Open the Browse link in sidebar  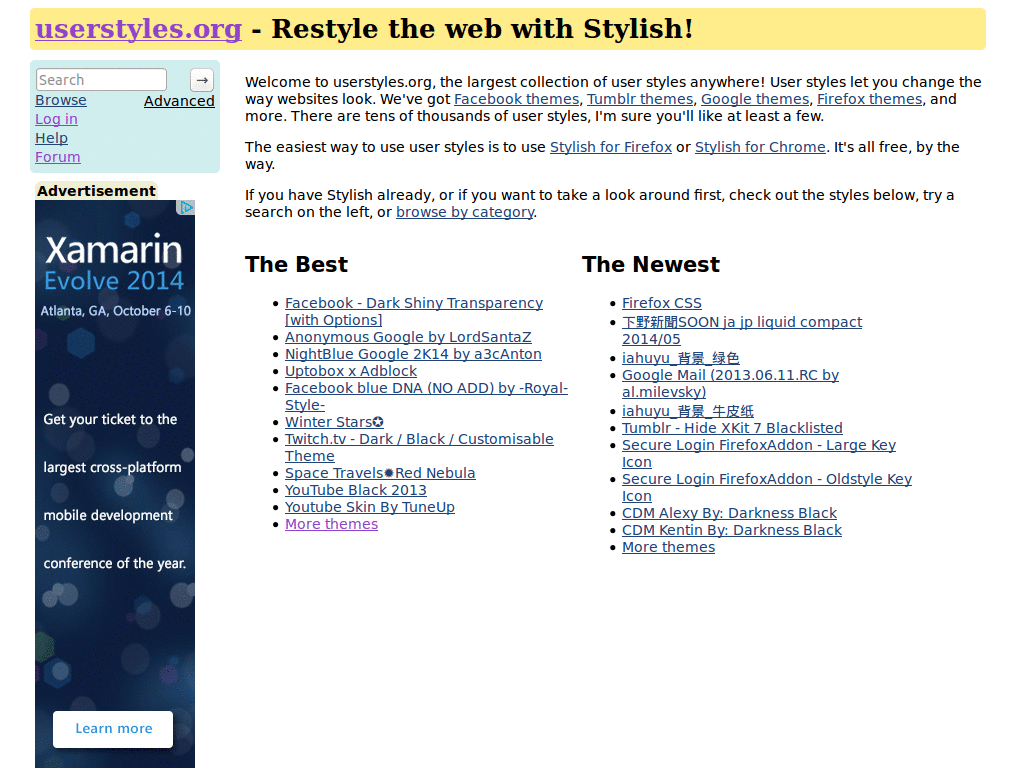click(x=61, y=100)
